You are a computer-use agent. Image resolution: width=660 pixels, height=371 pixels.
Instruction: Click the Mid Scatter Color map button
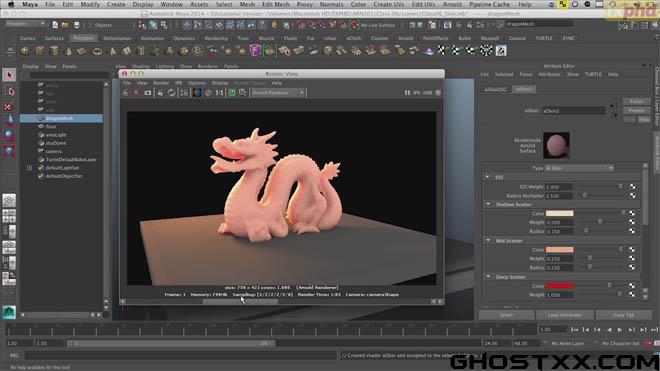click(632, 250)
